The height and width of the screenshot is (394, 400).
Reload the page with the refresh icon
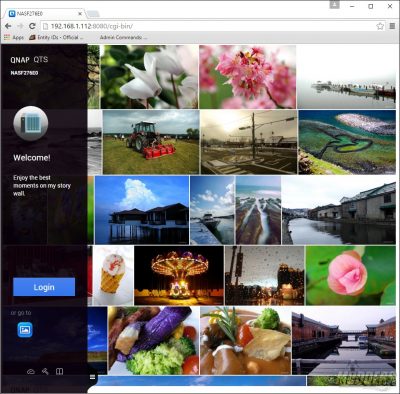(x=32, y=26)
